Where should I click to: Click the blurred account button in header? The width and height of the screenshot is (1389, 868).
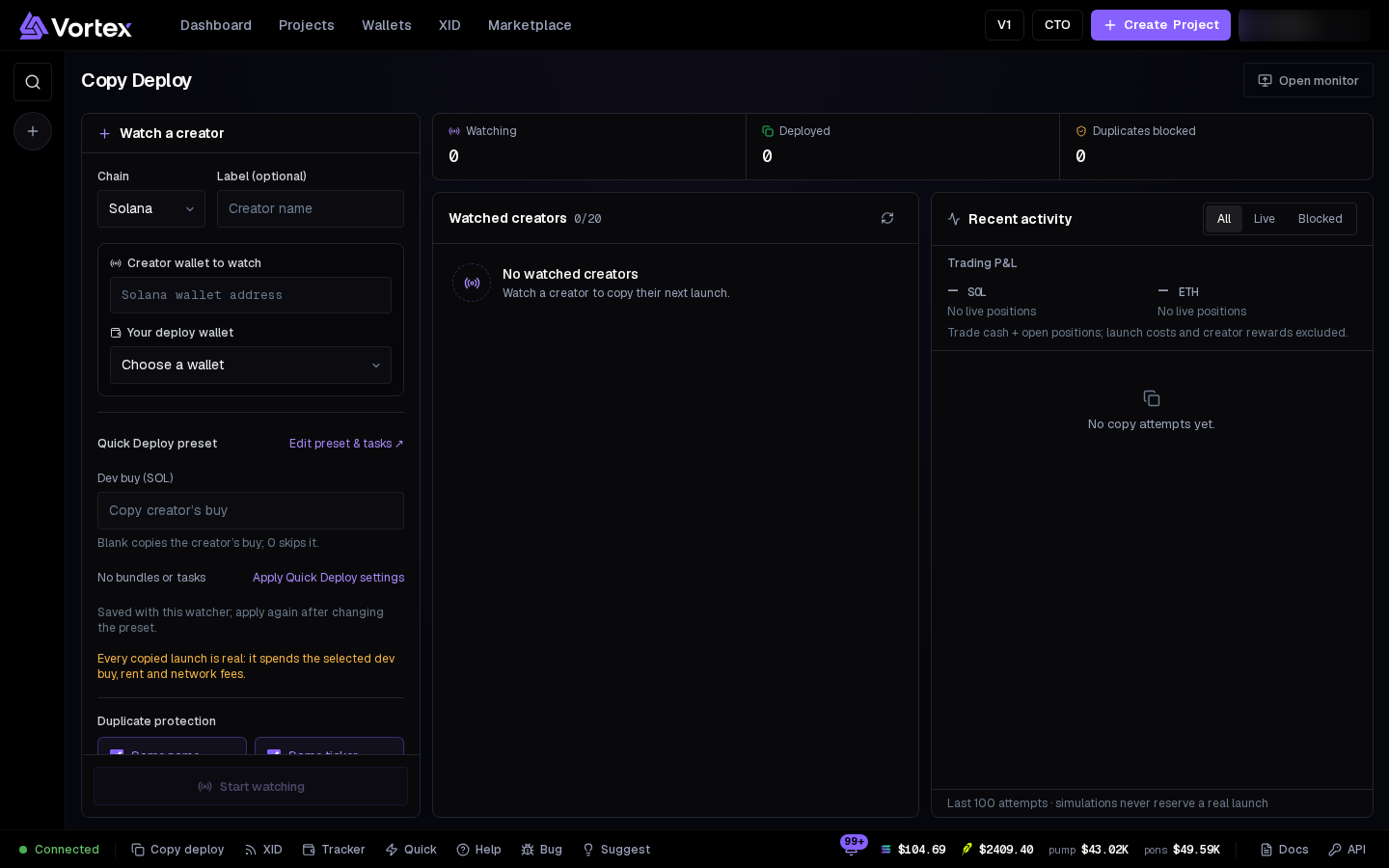pyautogui.click(x=1304, y=25)
